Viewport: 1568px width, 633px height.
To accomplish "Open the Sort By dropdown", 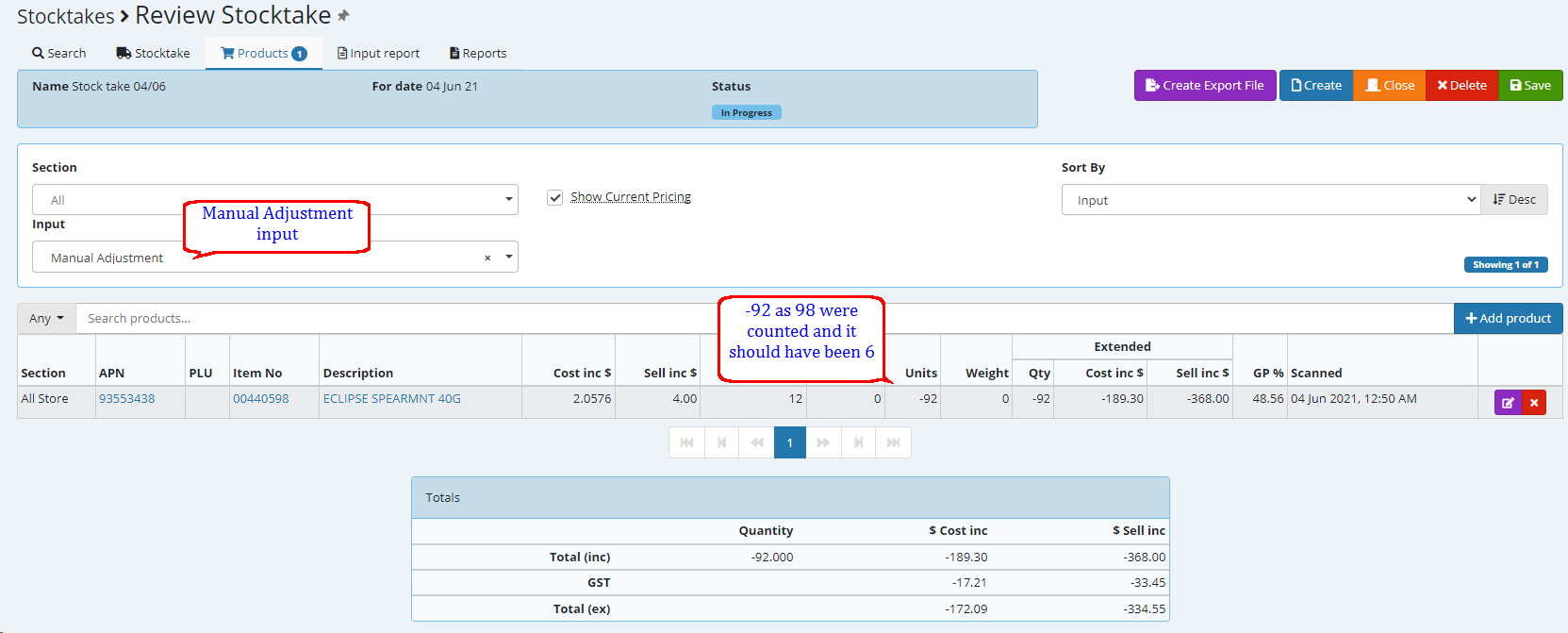I will 1270,200.
